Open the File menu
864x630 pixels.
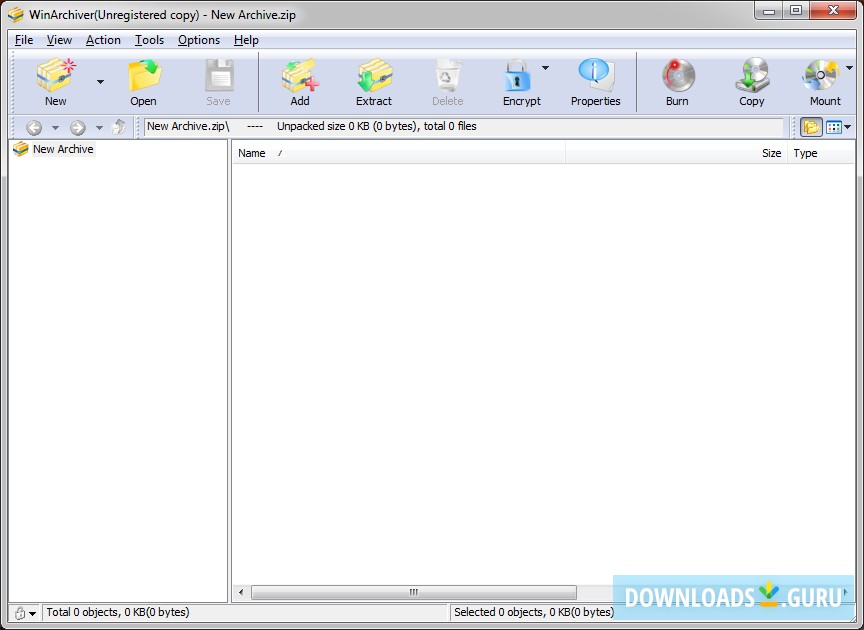[x=24, y=40]
